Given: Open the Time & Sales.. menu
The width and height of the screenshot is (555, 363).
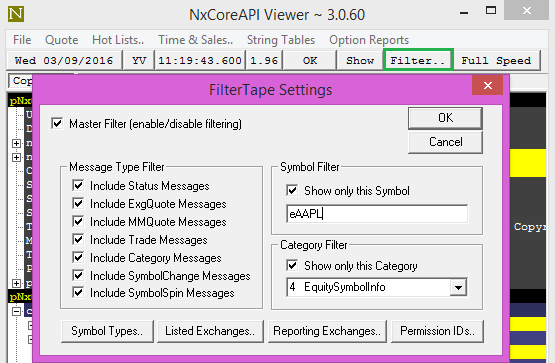Looking at the screenshot, I should tap(195, 40).
